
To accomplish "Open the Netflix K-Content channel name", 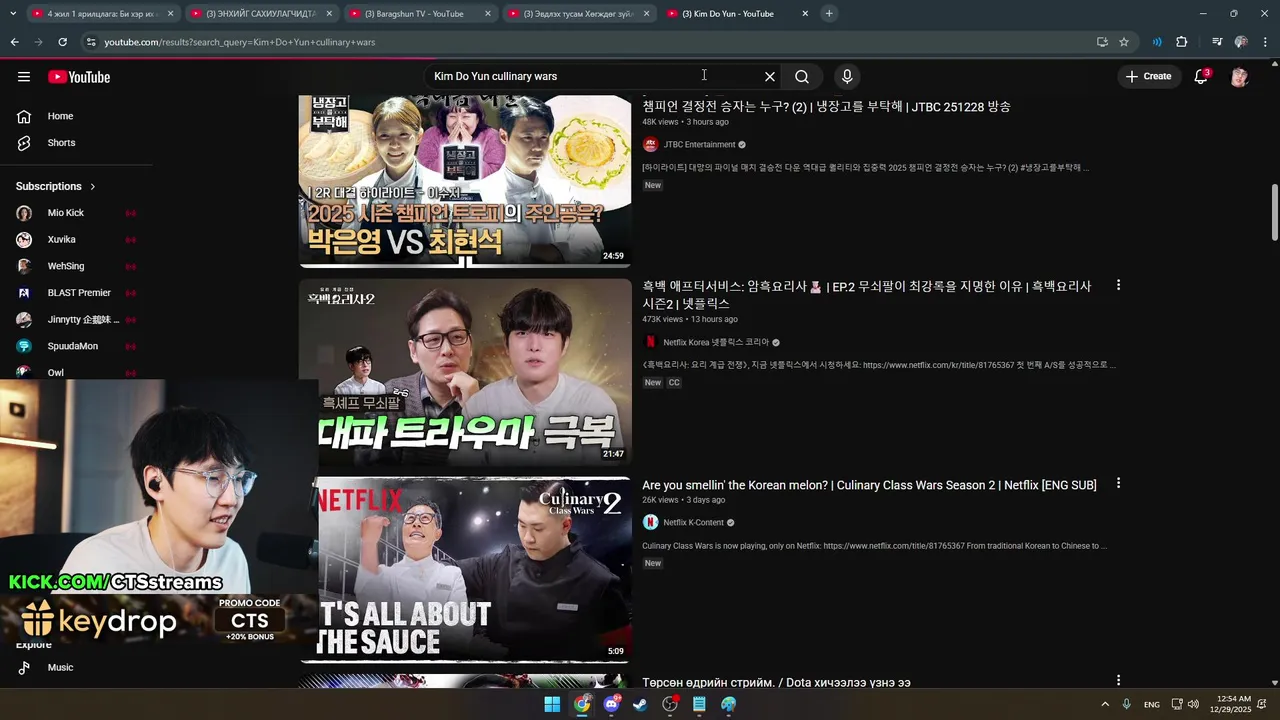I will [x=693, y=522].
